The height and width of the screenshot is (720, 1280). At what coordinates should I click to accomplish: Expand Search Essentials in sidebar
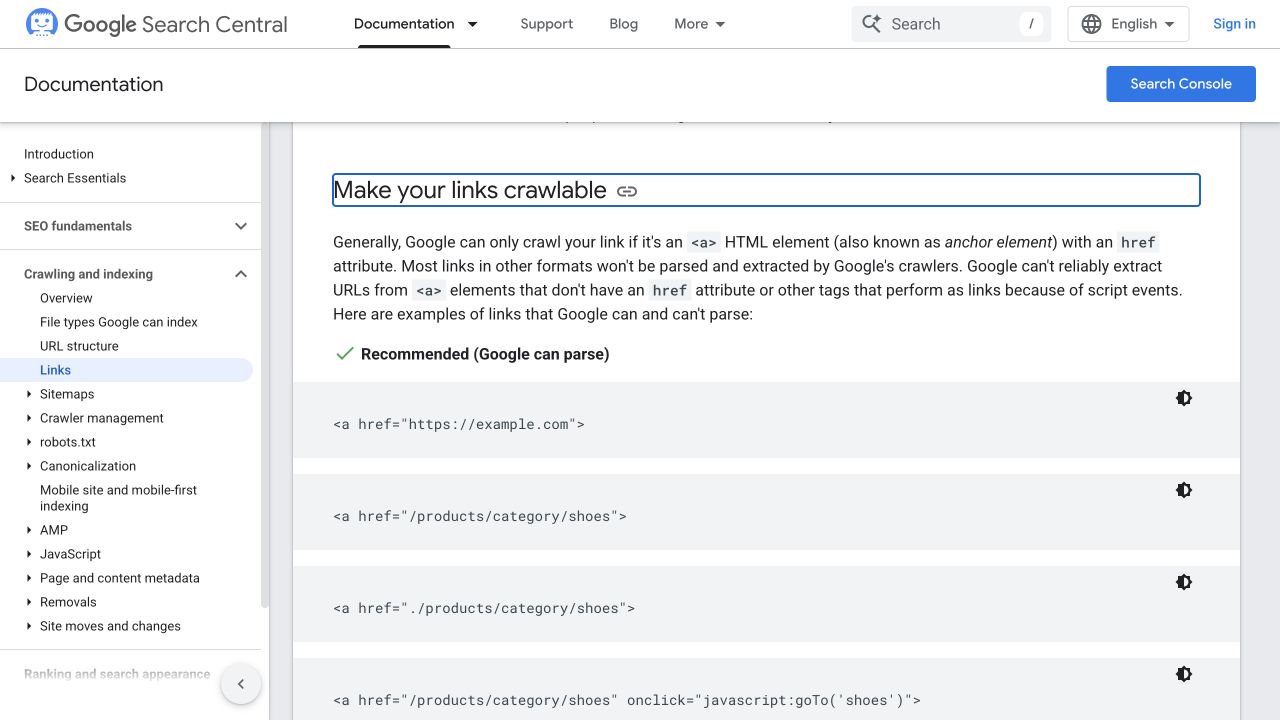coord(13,178)
